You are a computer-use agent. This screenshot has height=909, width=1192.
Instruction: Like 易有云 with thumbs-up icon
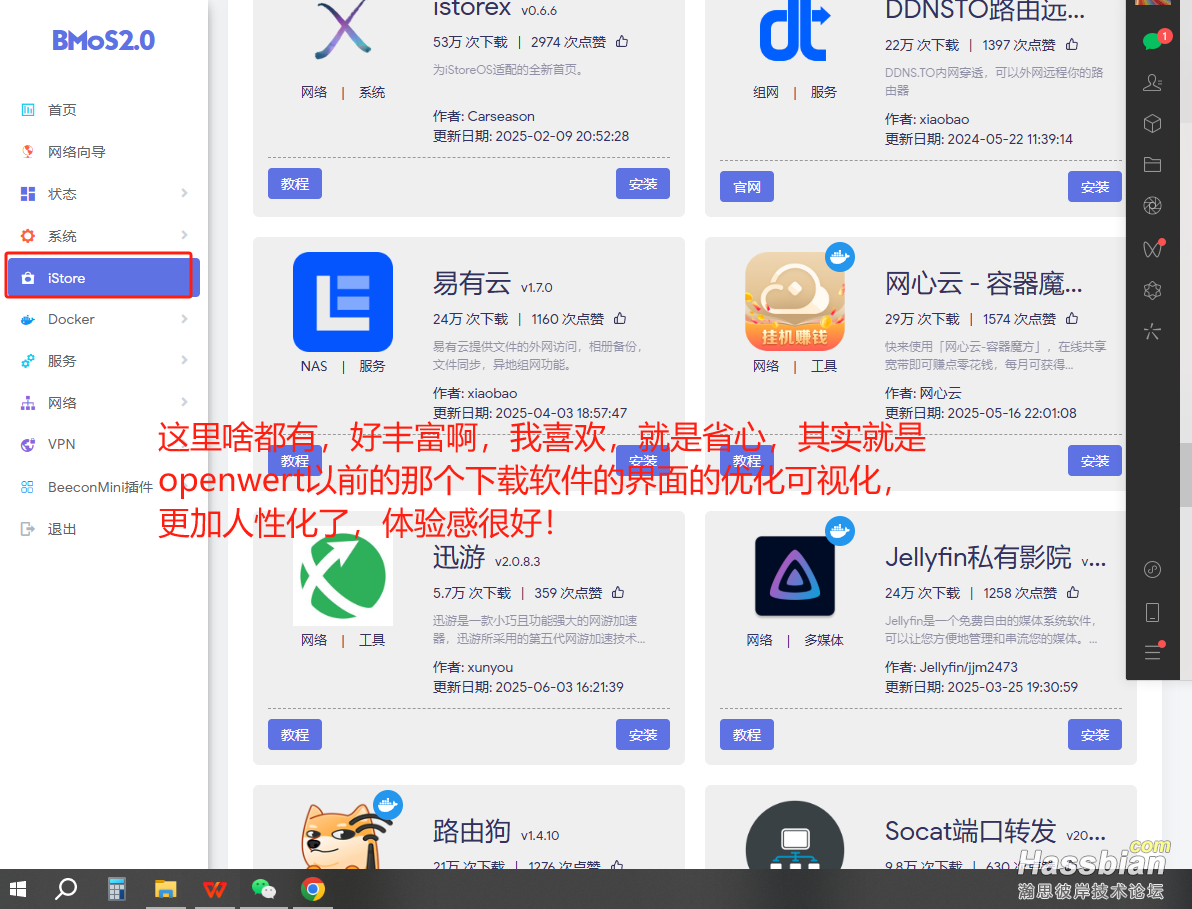[x=620, y=318]
